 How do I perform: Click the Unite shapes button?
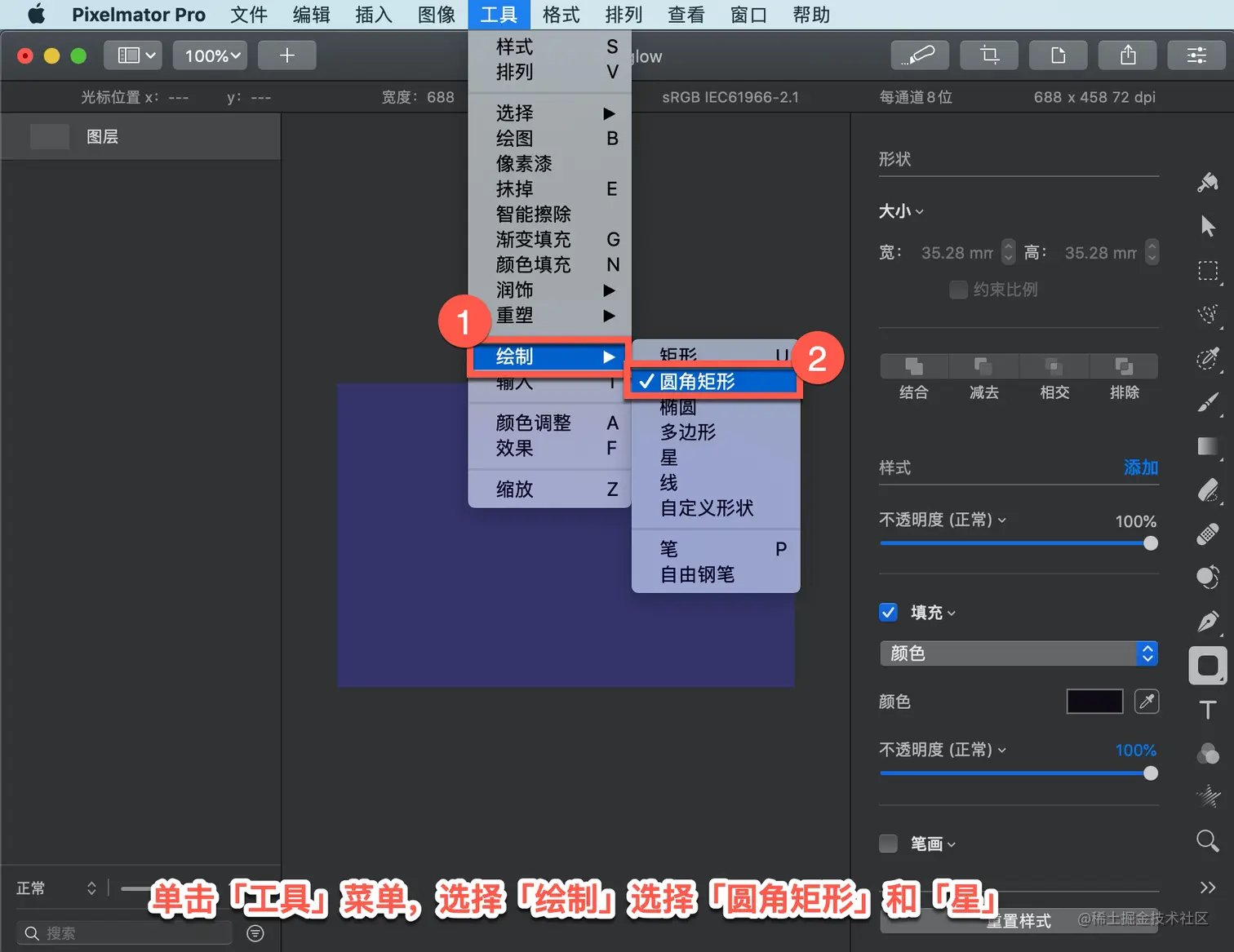pyautogui.click(x=914, y=366)
